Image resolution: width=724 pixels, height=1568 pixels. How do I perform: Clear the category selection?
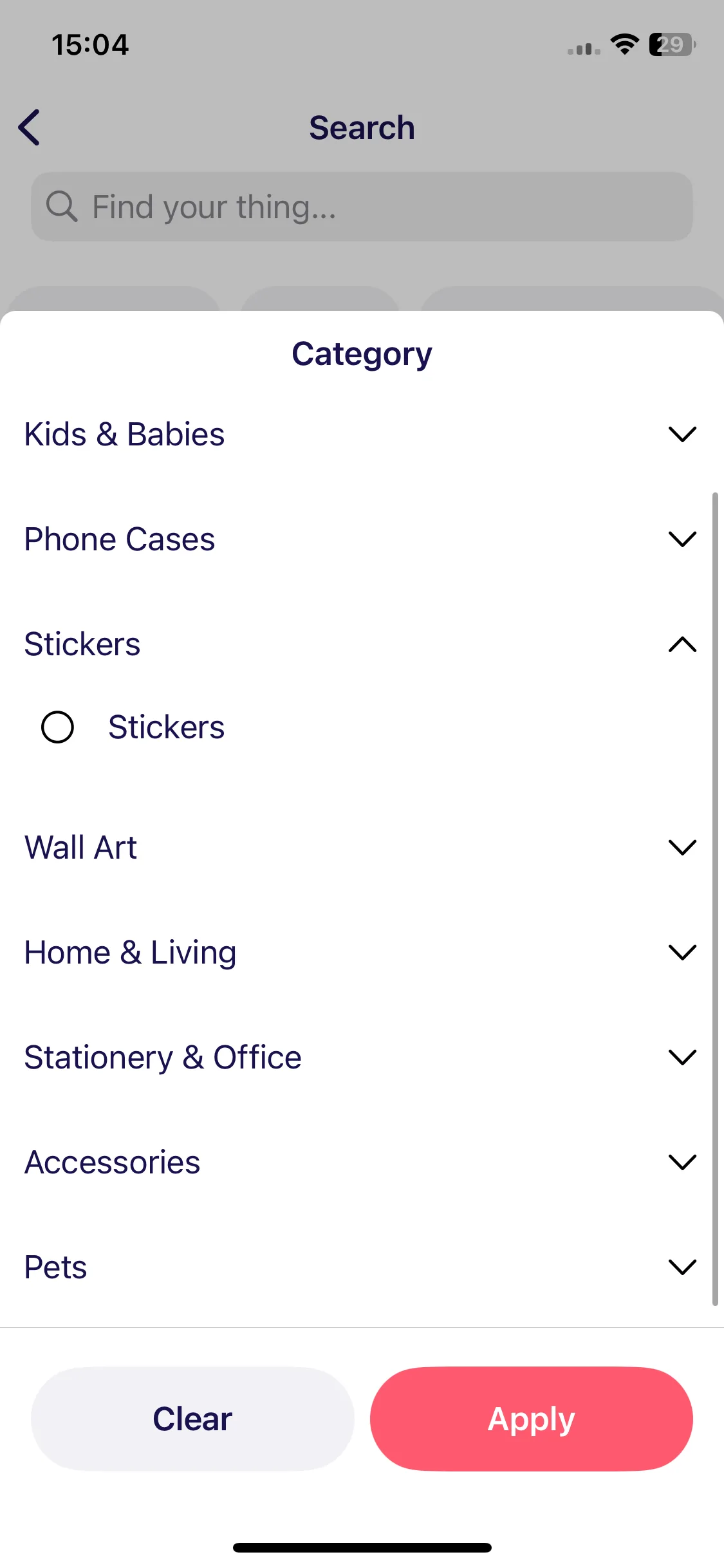click(x=192, y=1419)
